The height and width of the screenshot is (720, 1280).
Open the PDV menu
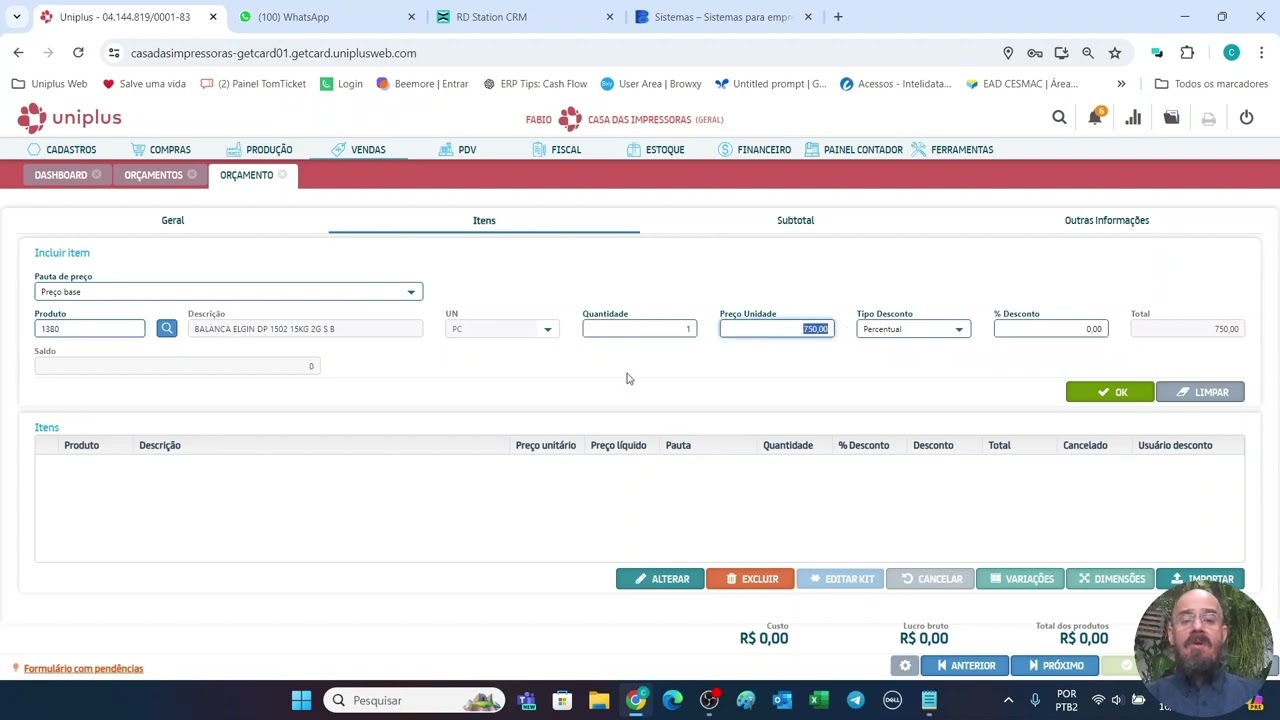tap(457, 150)
